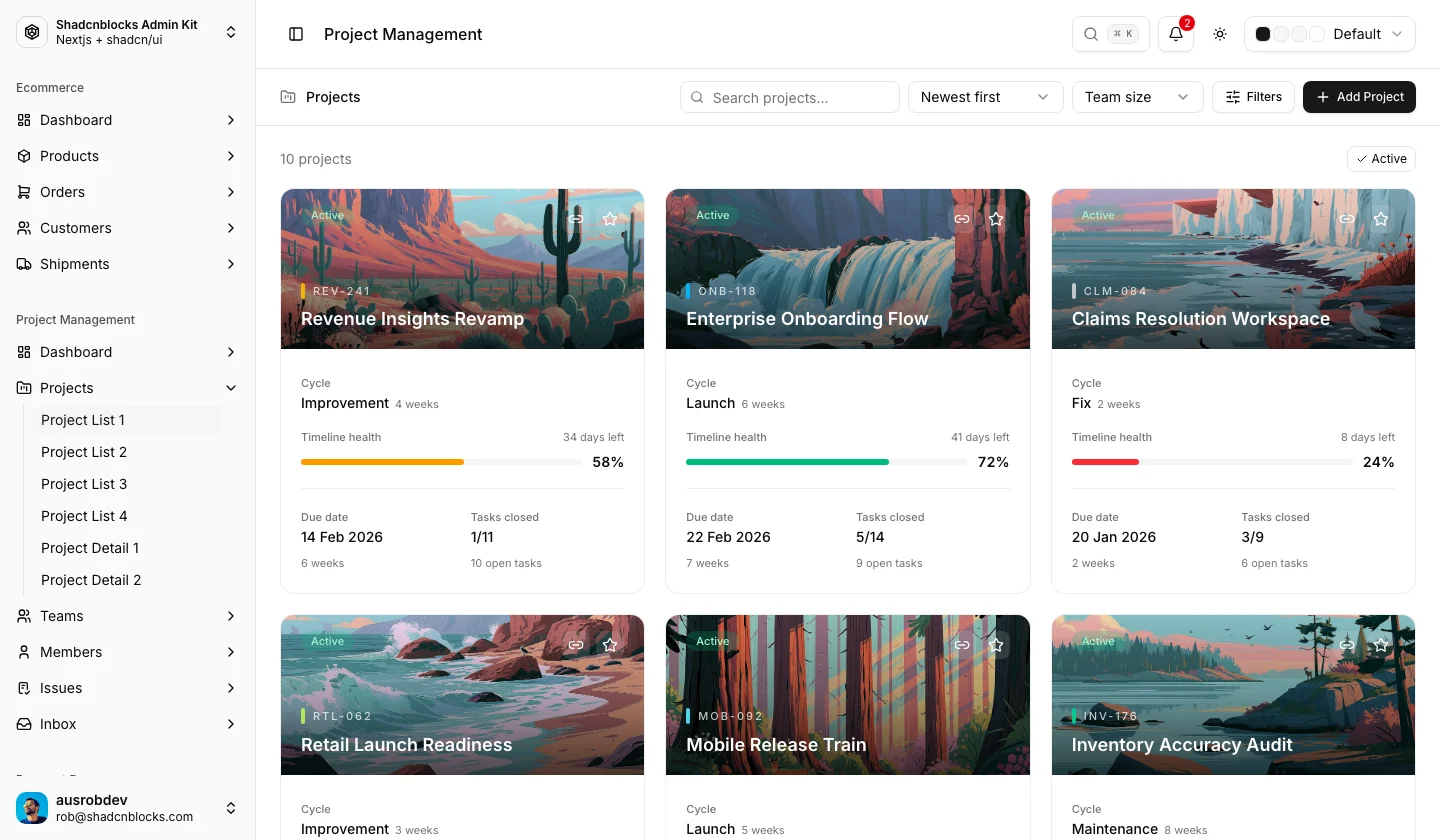Viewport: 1440px width, 840px height.
Task: Click the Retail Launch Readiness card image
Action: coord(462,695)
